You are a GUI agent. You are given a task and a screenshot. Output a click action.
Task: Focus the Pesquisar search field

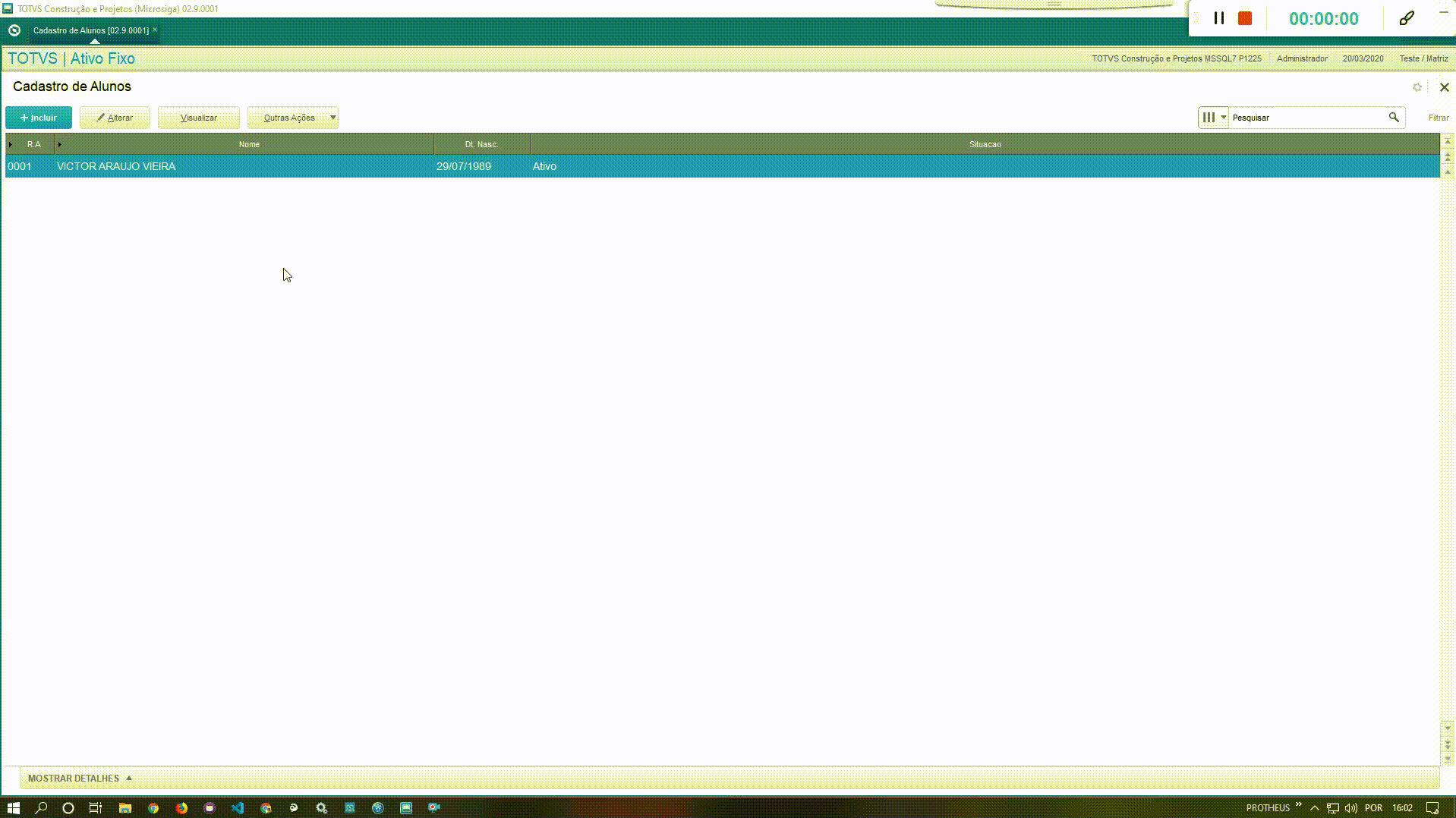[x=1308, y=118]
